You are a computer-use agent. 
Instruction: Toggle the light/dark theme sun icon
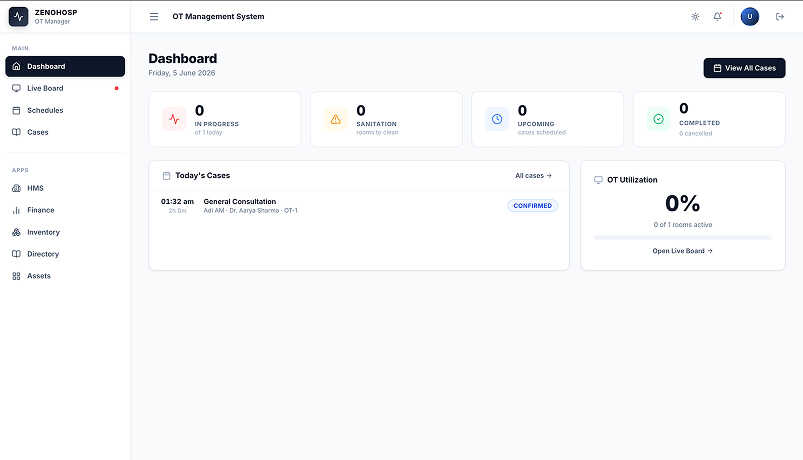[x=695, y=16]
